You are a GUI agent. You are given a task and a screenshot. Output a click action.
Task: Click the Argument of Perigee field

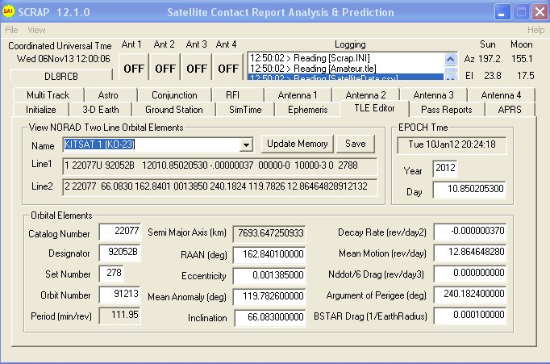470,295
